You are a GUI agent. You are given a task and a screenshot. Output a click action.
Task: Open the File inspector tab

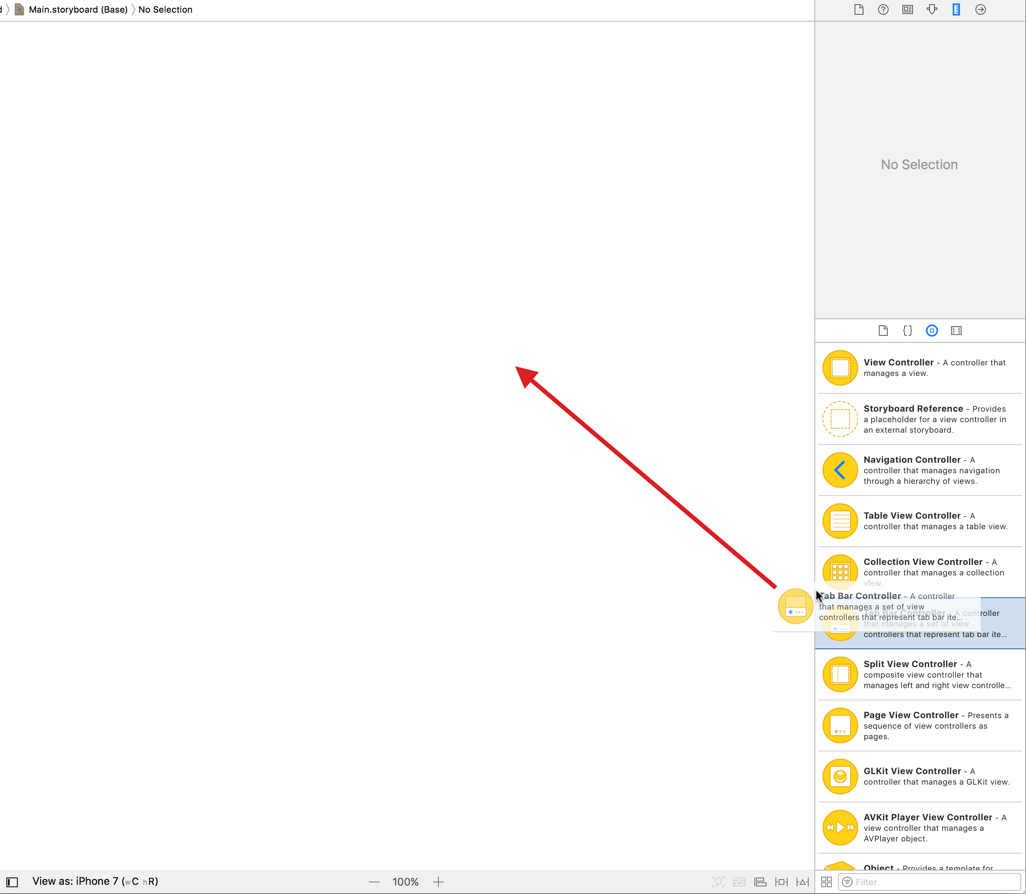tap(858, 10)
